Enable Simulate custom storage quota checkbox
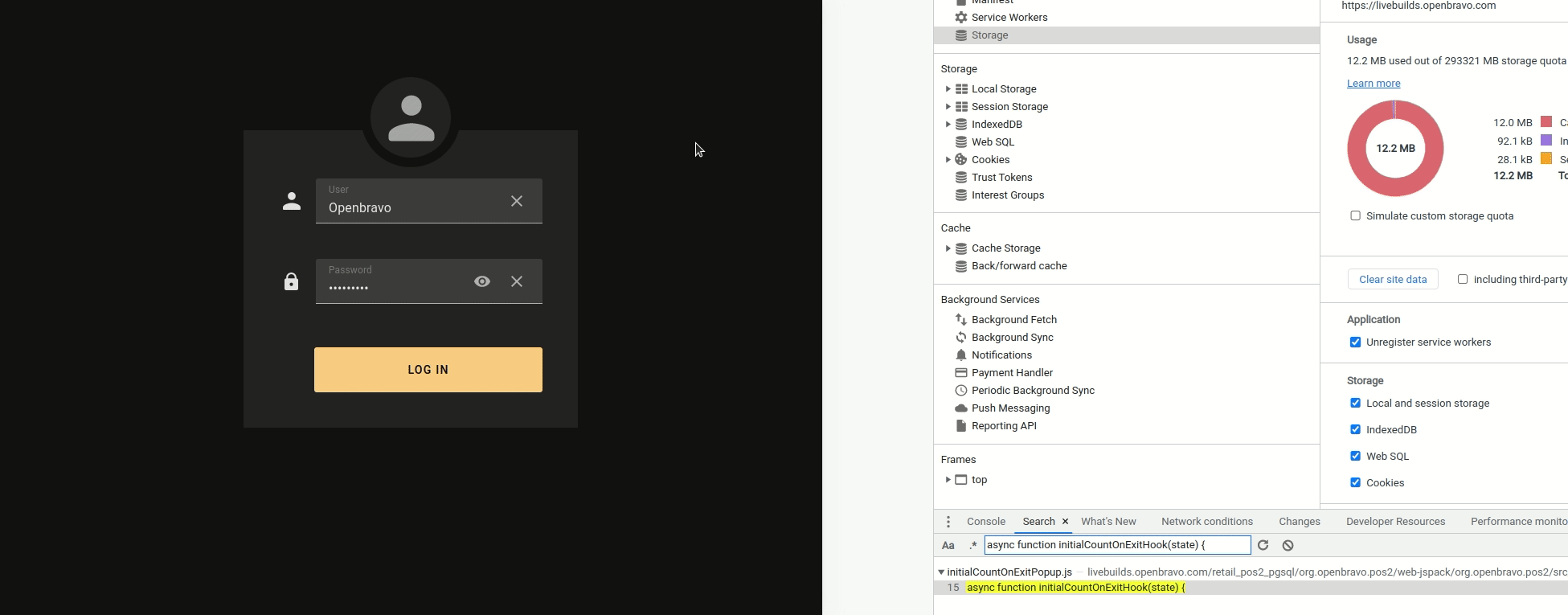Screen dimensions: 1568x615 coord(1356,215)
